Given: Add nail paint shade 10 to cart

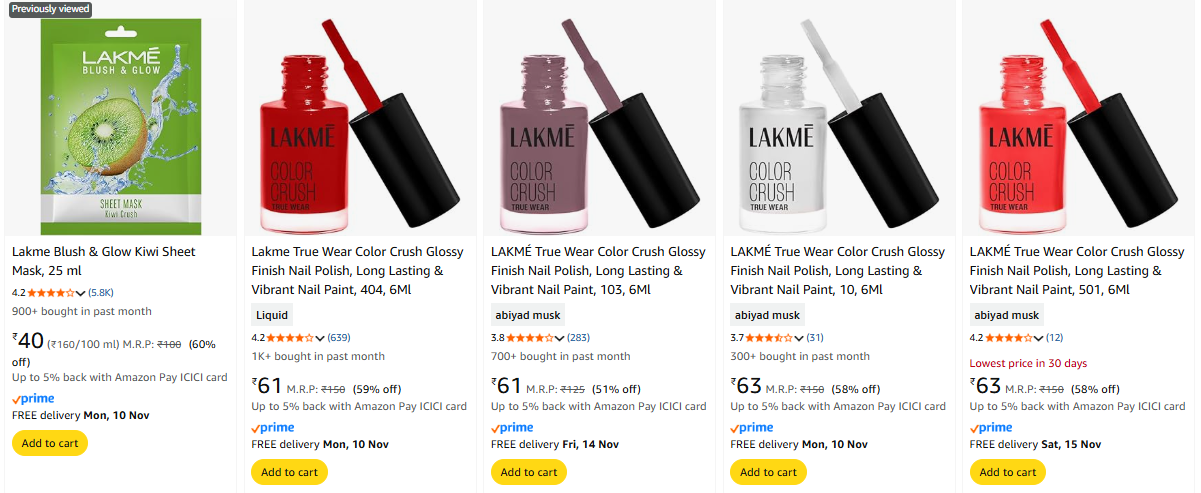Looking at the screenshot, I should [x=768, y=472].
